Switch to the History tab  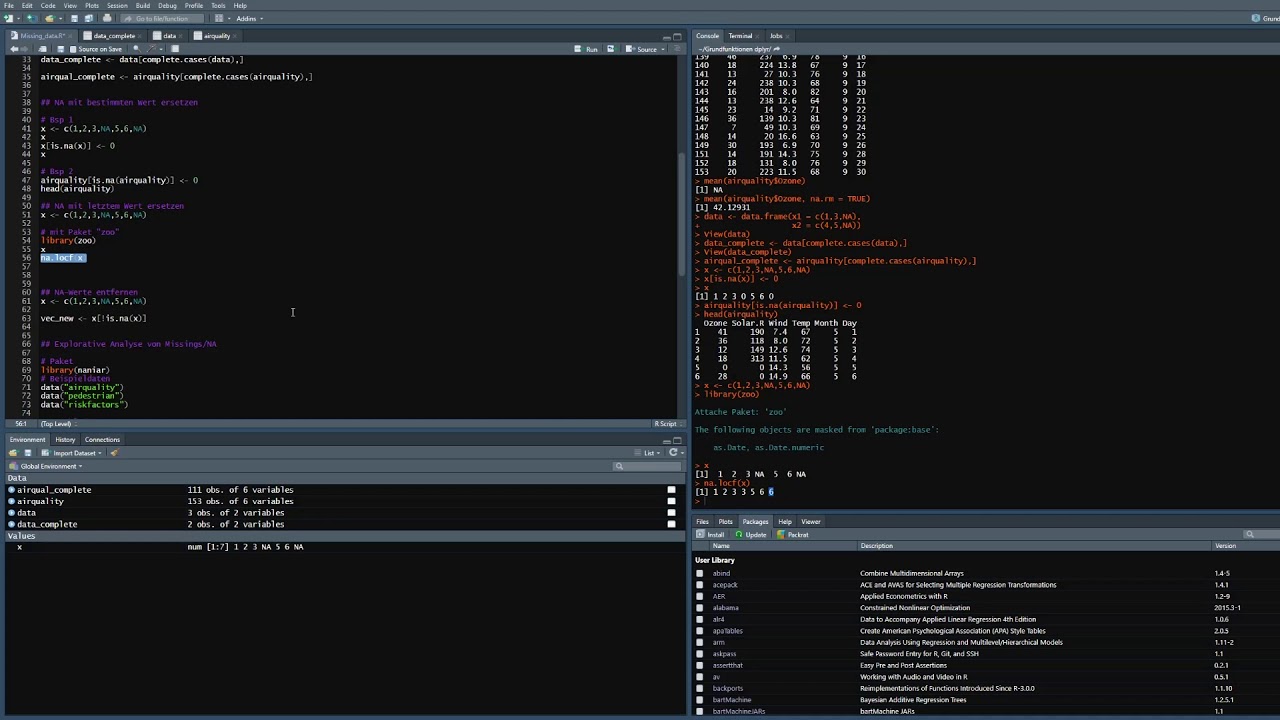[x=65, y=440]
